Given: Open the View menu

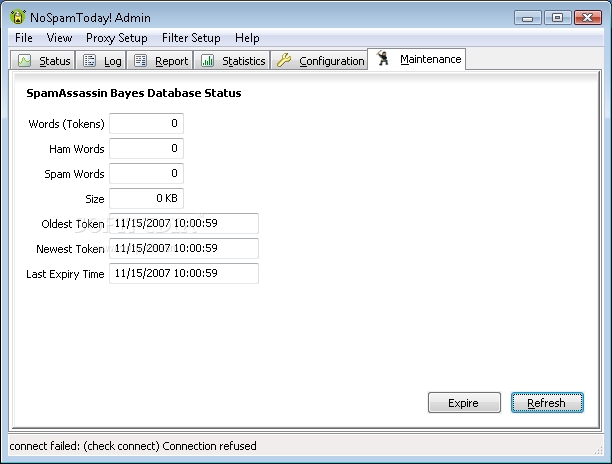Looking at the screenshot, I should click(x=59, y=38).
